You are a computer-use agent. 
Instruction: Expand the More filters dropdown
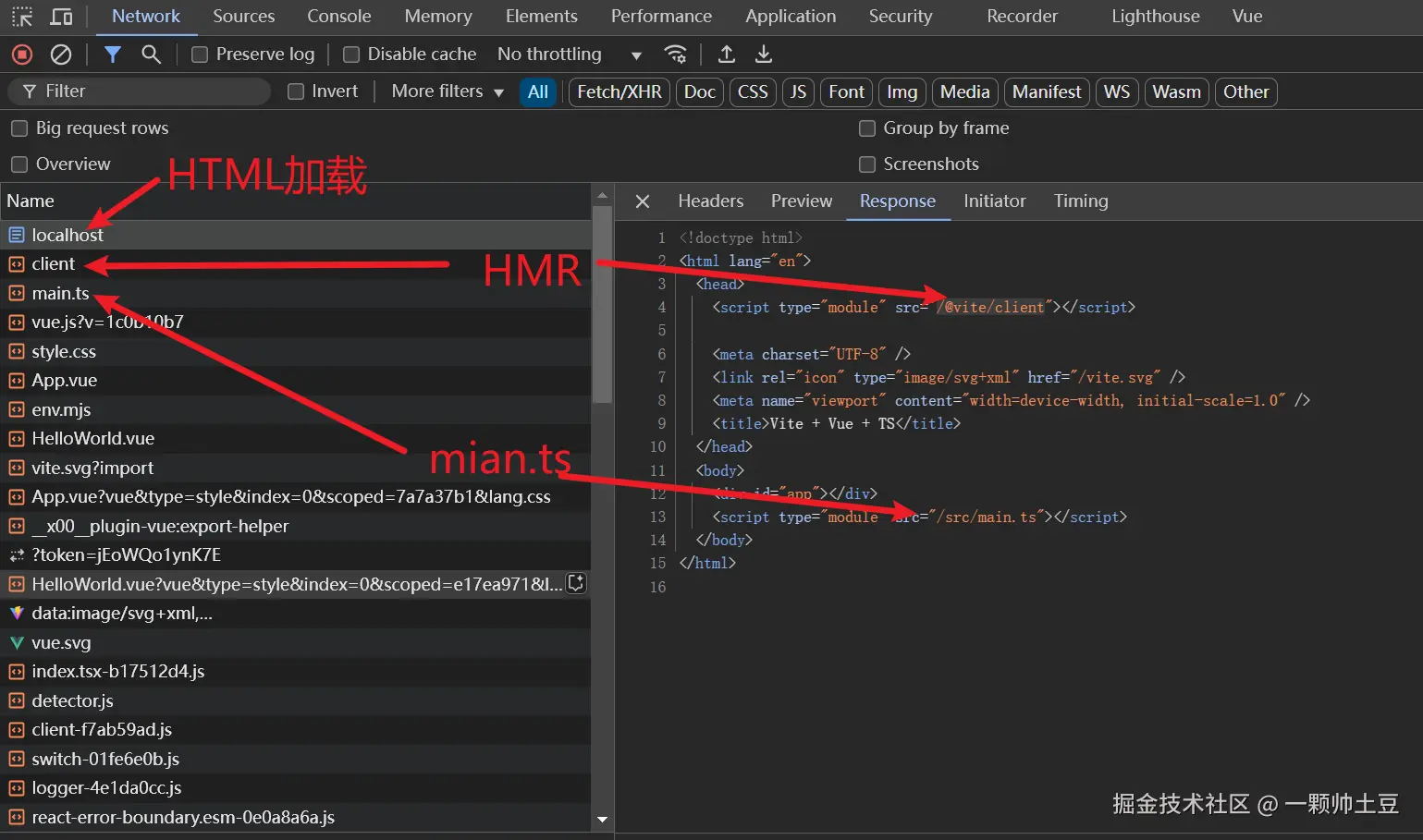pos(448,91)
